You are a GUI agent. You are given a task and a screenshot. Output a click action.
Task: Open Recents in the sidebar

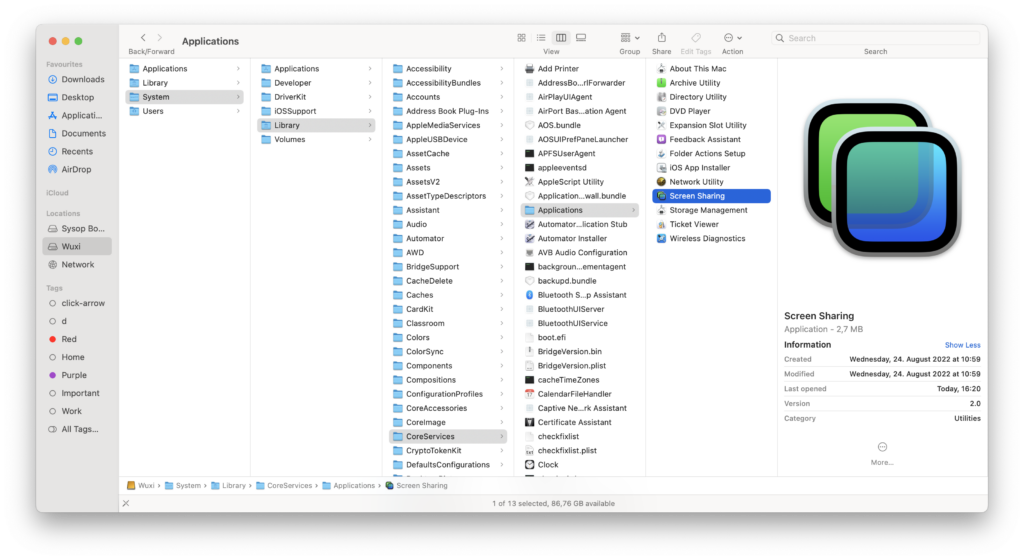77,151
